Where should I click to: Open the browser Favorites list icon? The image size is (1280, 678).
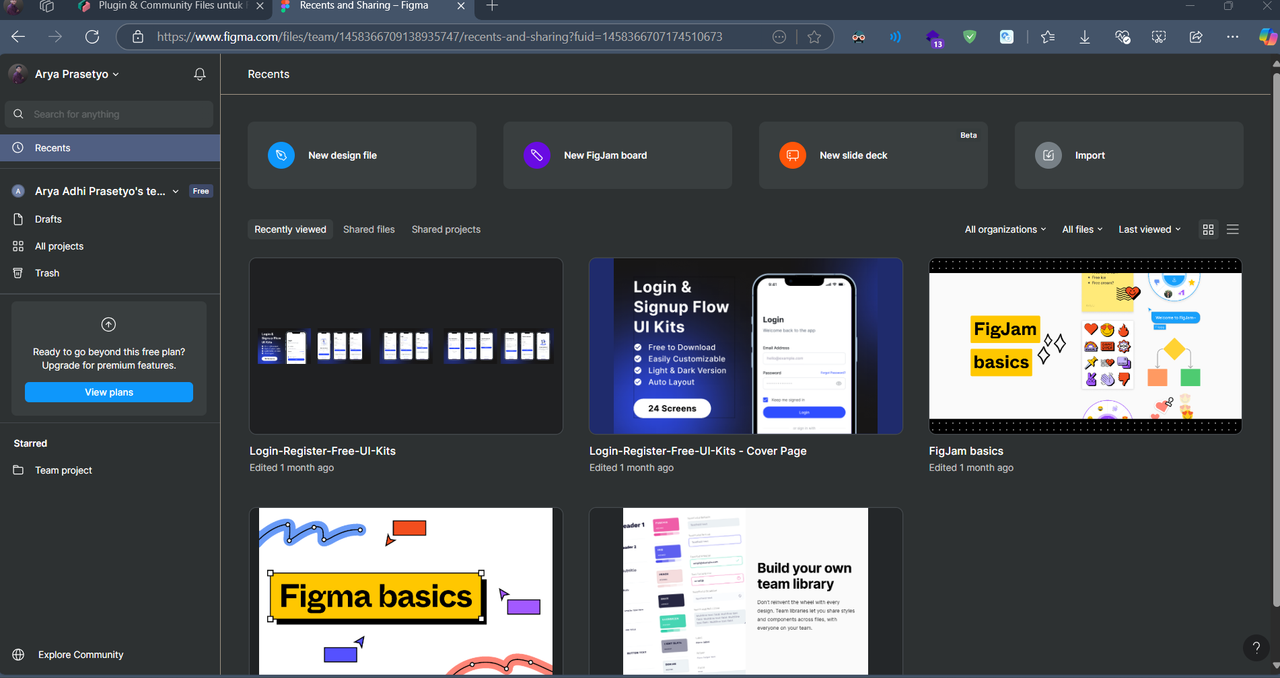(x=1048, y=37)
